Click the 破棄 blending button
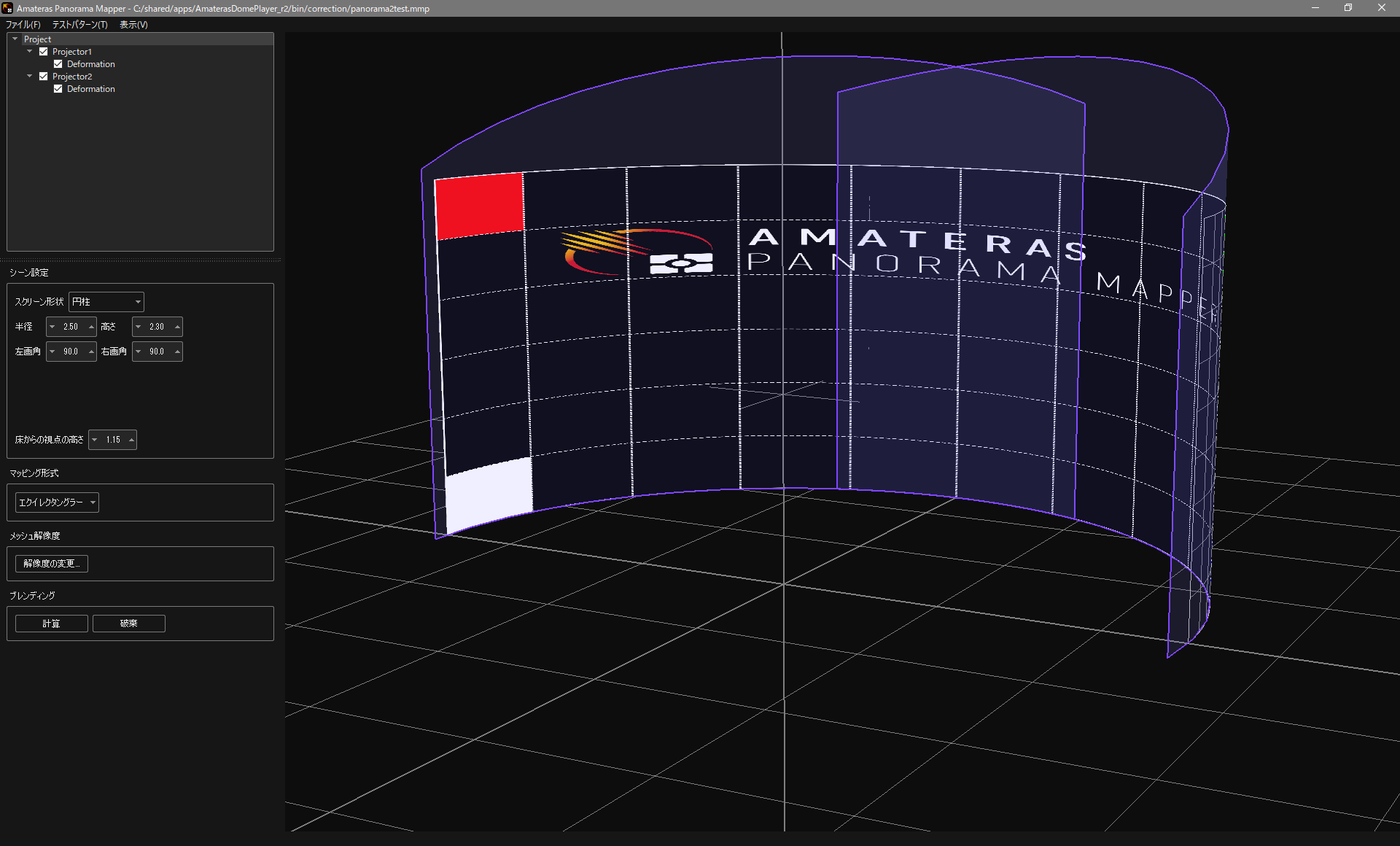Viewport: 1400px width, 846px height. click(129, 624)
